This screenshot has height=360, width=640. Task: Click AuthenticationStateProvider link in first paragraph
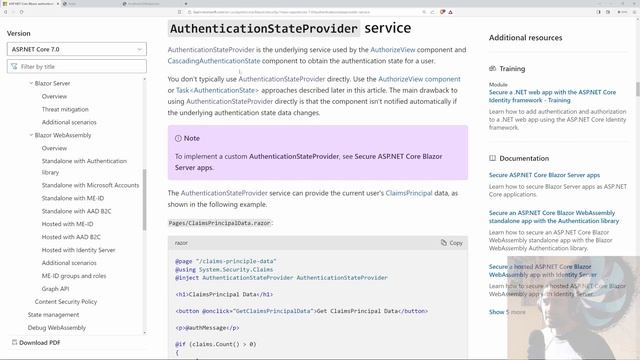coord(211,50)
